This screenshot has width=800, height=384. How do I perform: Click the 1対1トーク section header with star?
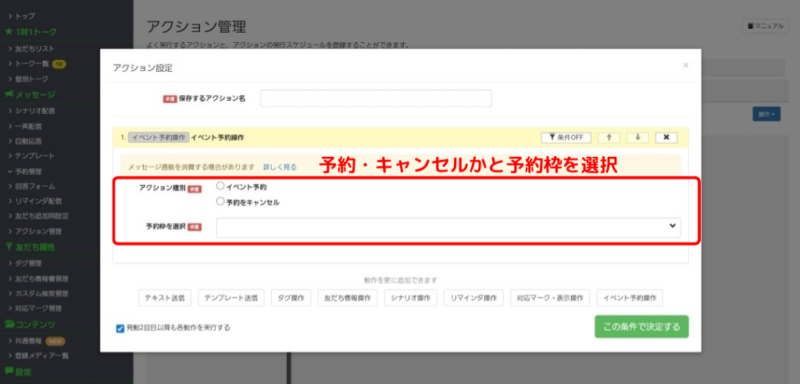click(x=31, y=32)
